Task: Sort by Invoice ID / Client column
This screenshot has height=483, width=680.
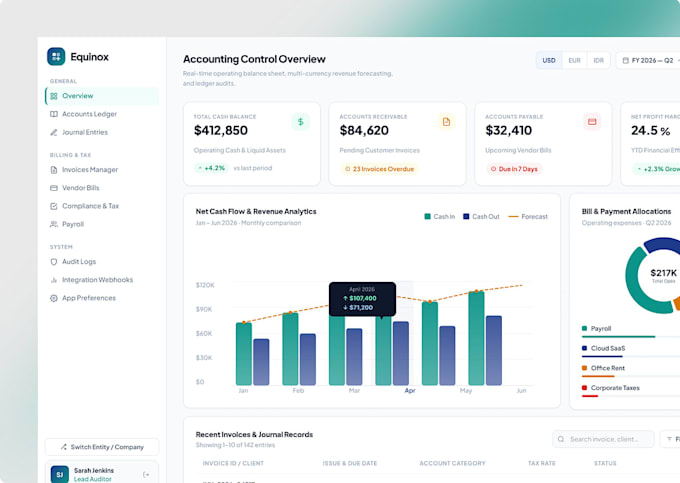Action: (x=233, y=463)
